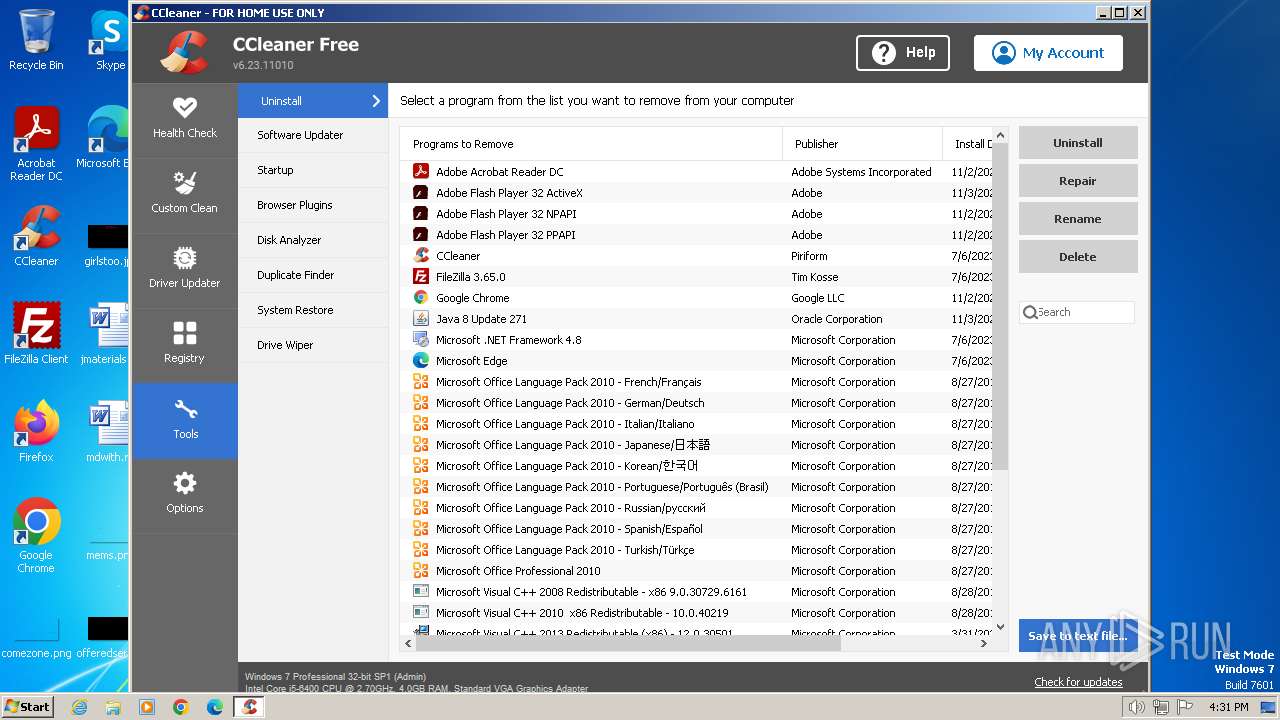Click the Check for updates link

point(1078,682)
